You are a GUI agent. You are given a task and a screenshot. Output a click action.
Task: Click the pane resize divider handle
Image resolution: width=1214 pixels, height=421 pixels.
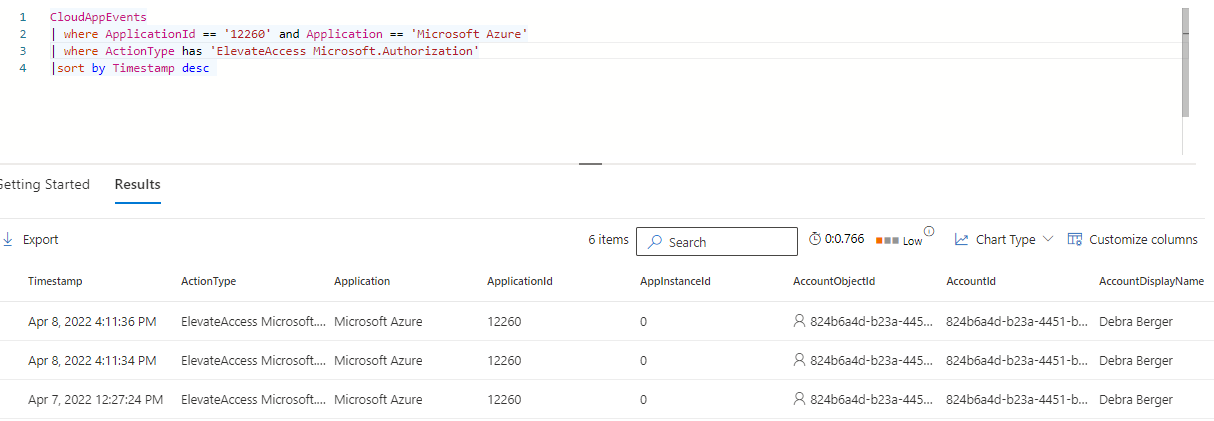[590, 163]
